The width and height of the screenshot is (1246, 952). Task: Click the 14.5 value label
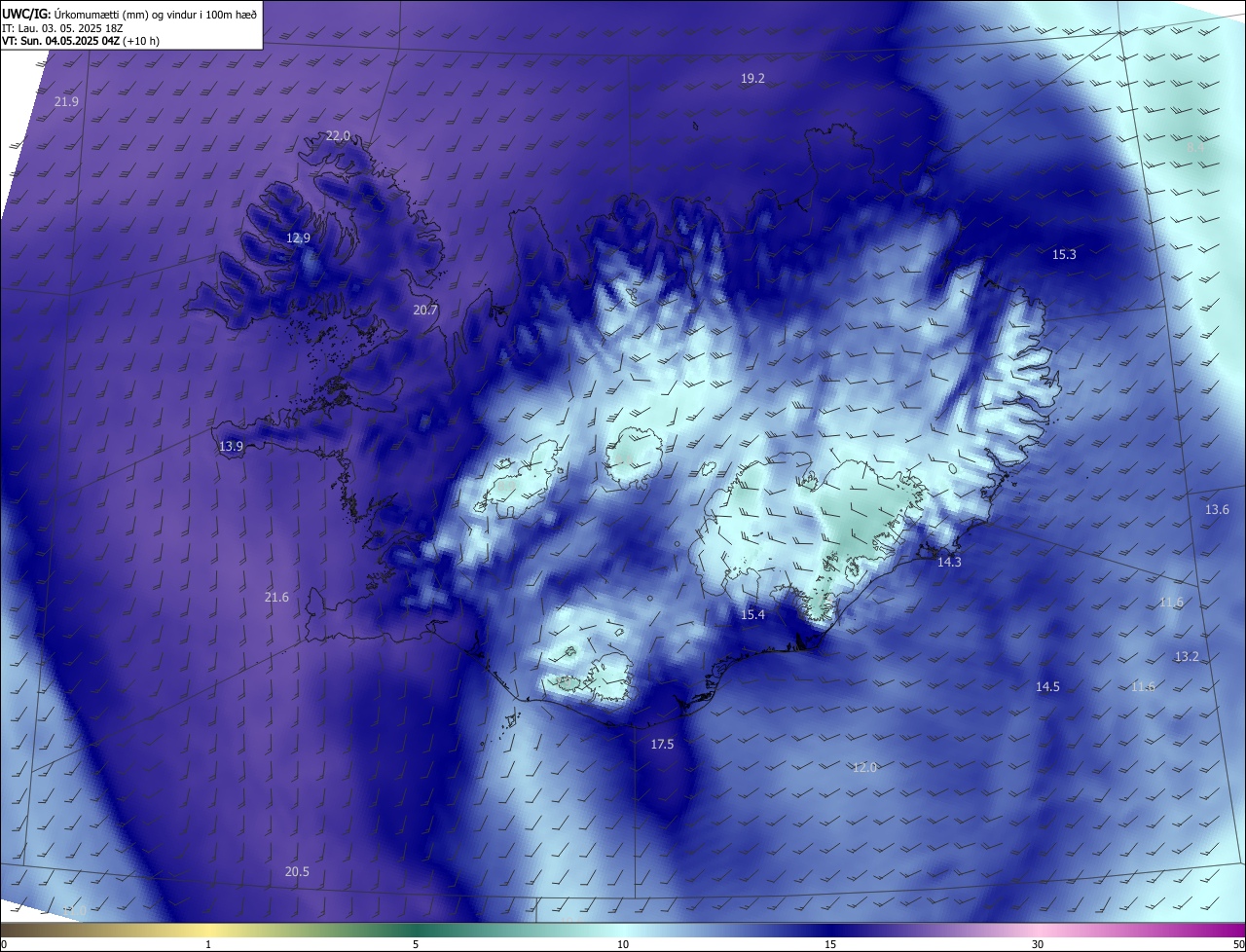click(x=1047, y=686)
